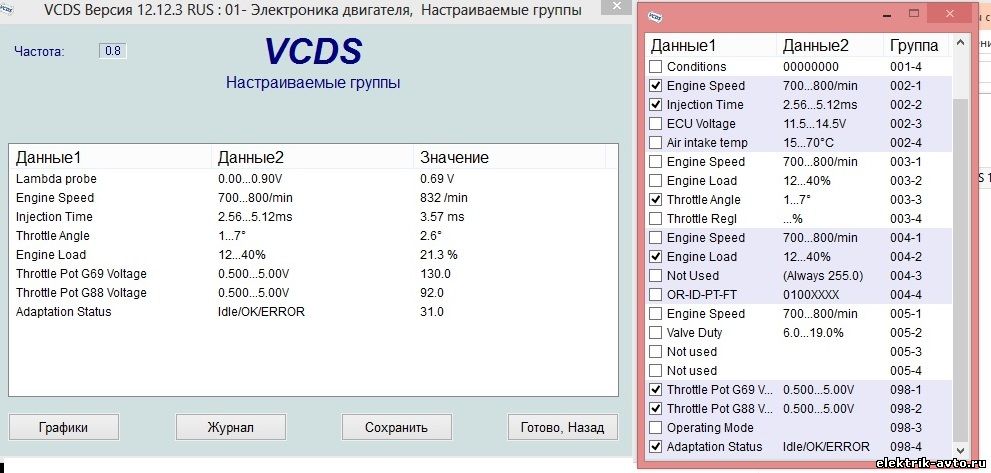This screenshot has height=473, width=991.
Task: Click the Графики button
Action: pyautogui.click(x=63, y=427)
